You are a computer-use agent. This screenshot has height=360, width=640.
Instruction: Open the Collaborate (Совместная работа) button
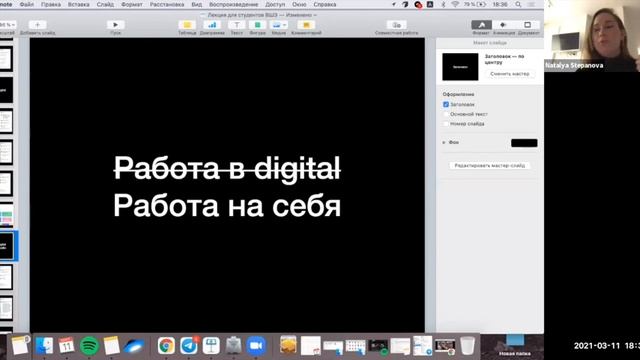396,25
